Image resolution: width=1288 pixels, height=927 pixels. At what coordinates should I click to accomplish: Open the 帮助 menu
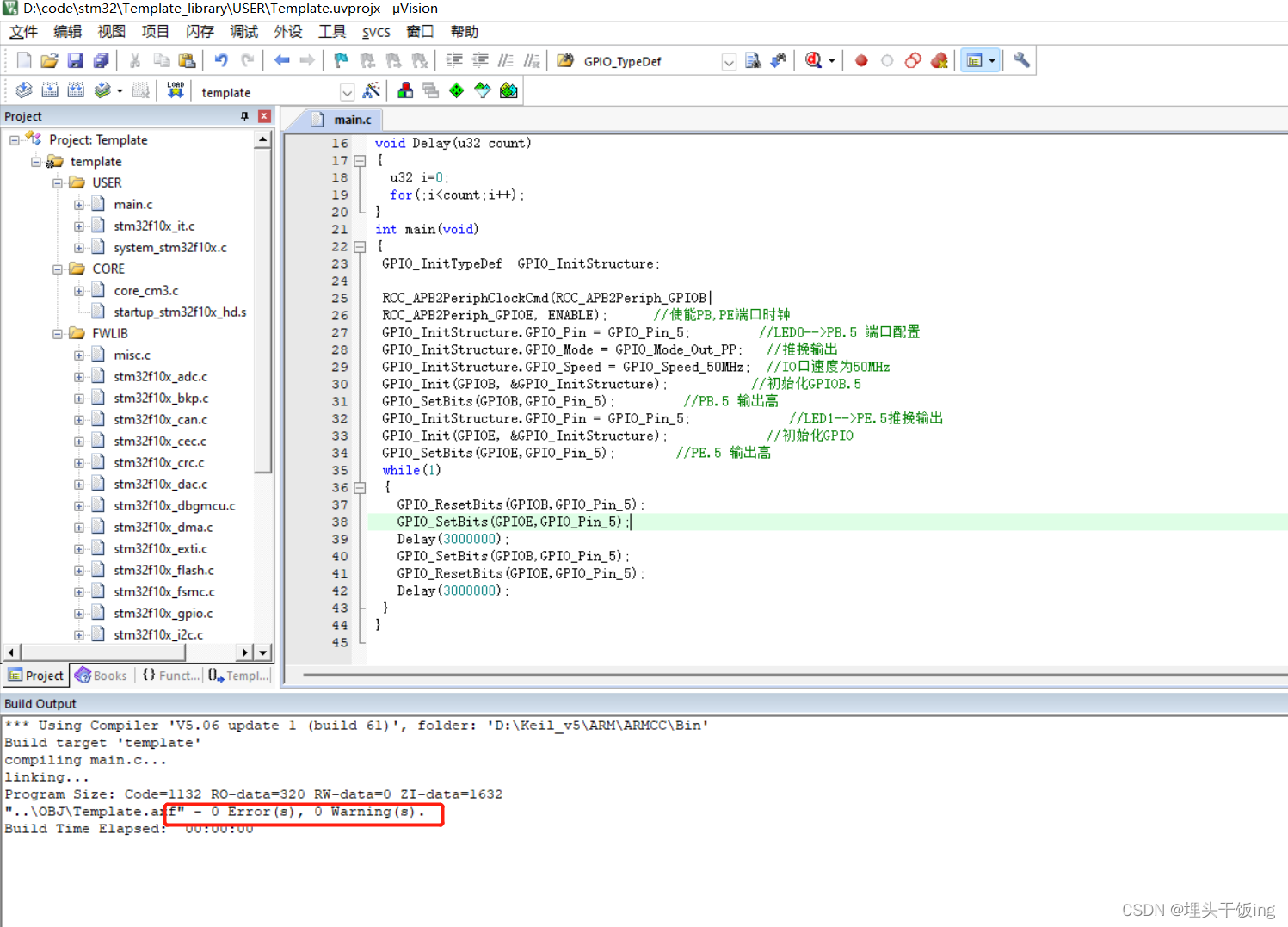pos(465,32)
